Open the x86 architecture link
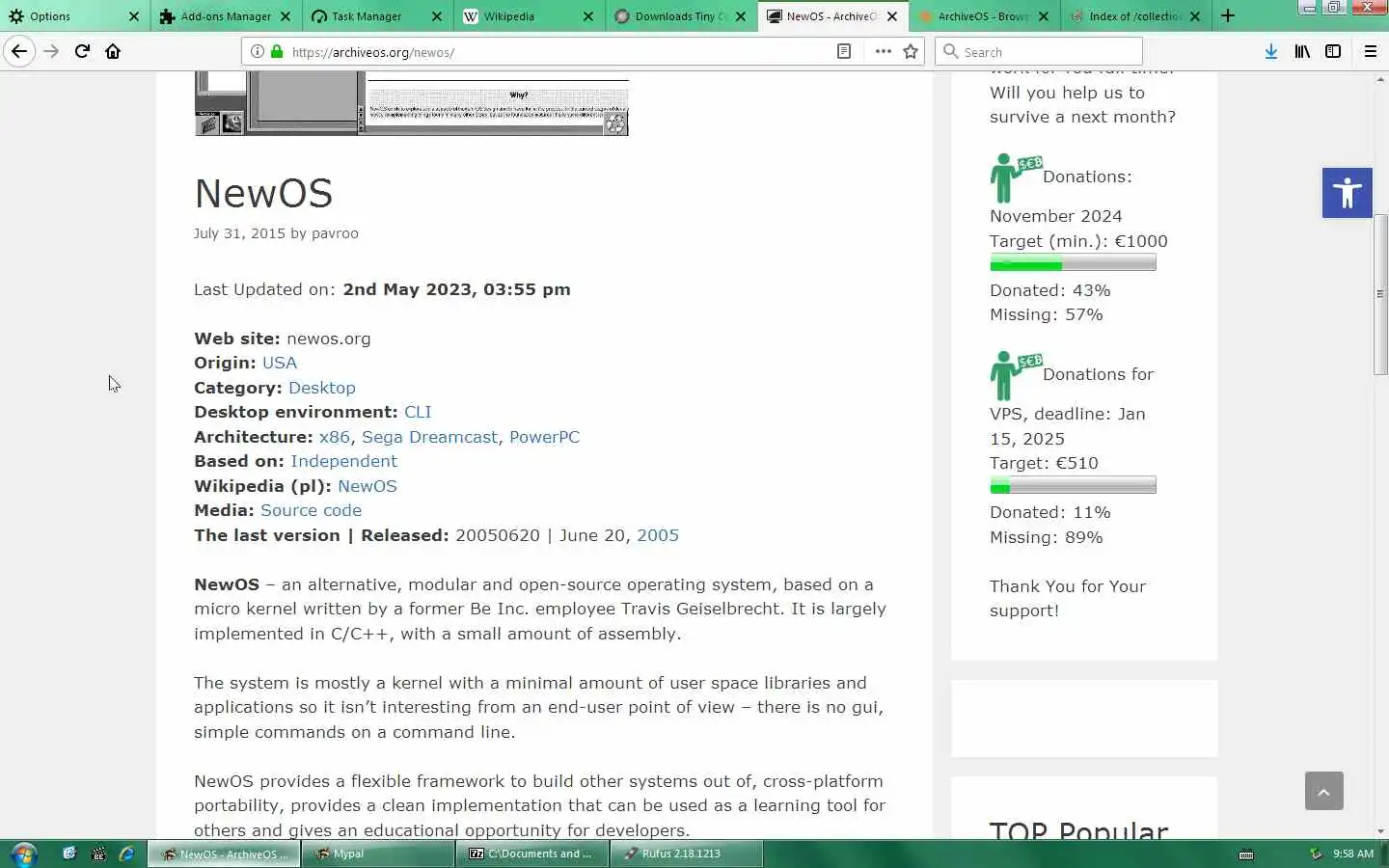The height and width of the screenshot is (868, 1389). [335, 437]
